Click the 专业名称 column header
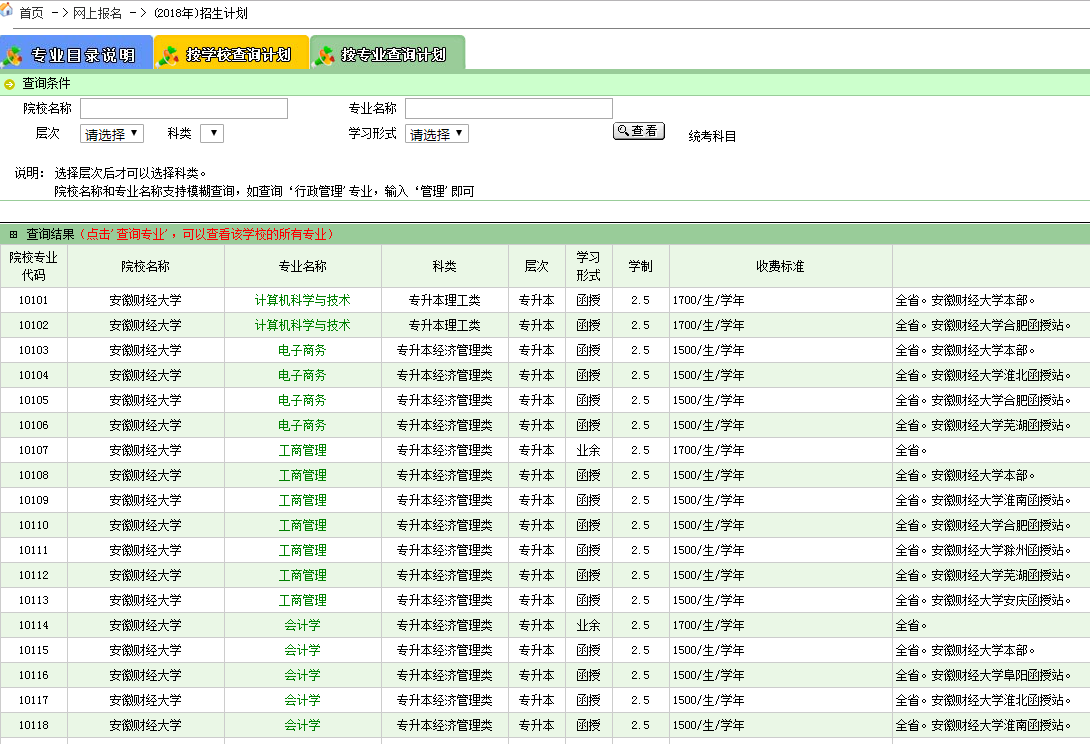This screenshot has width=1090, height=744. (302, 266)
